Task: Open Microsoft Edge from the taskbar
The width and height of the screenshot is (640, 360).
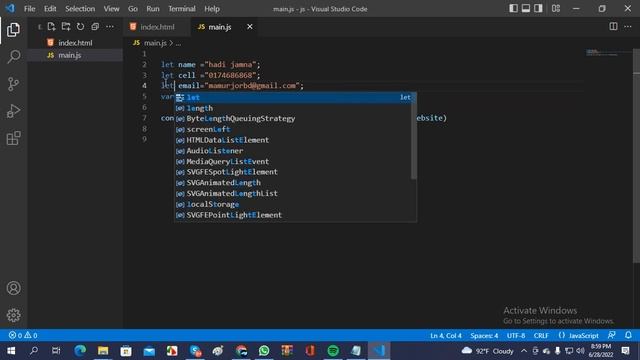Action: coord(80,351)
